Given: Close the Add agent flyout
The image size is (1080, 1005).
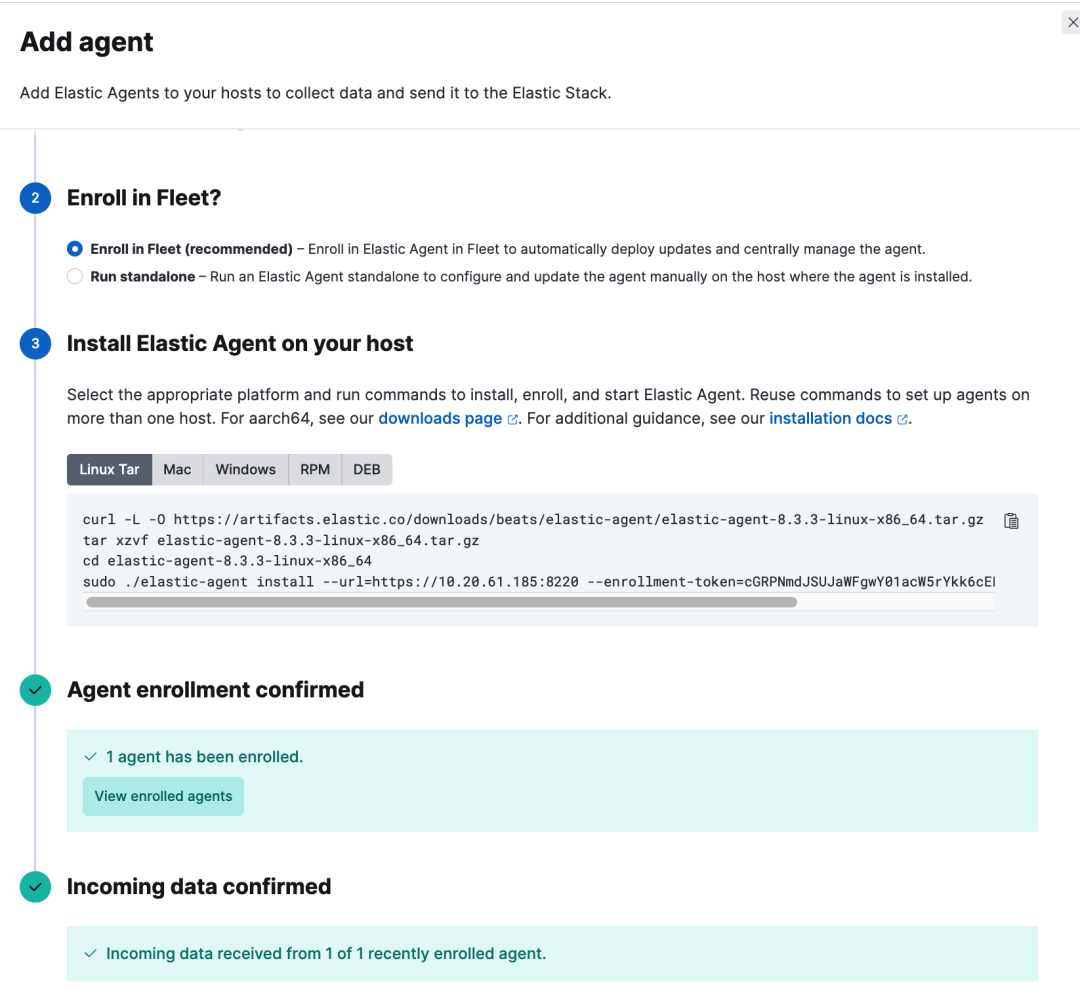Looking at the screenshot, I should (x=1072, y=22).
